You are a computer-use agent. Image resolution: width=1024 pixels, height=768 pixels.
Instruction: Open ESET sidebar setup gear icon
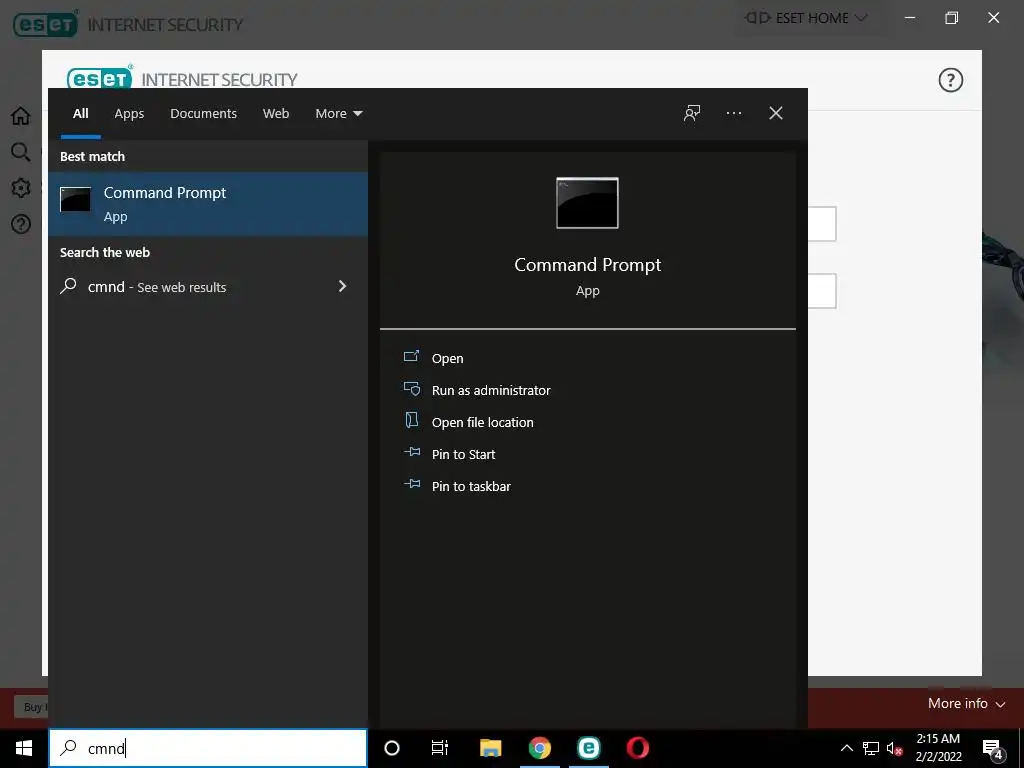click(20, 188)
